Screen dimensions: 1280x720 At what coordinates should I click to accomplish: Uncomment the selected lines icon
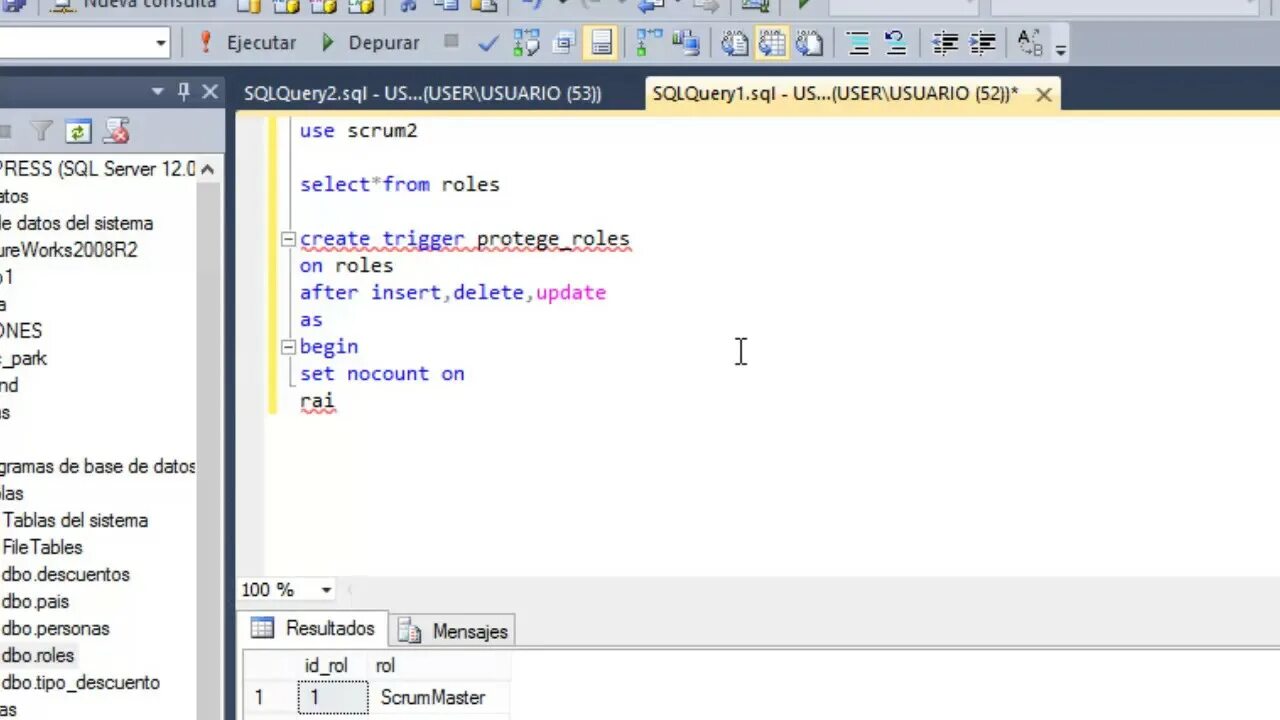point(895,43)
